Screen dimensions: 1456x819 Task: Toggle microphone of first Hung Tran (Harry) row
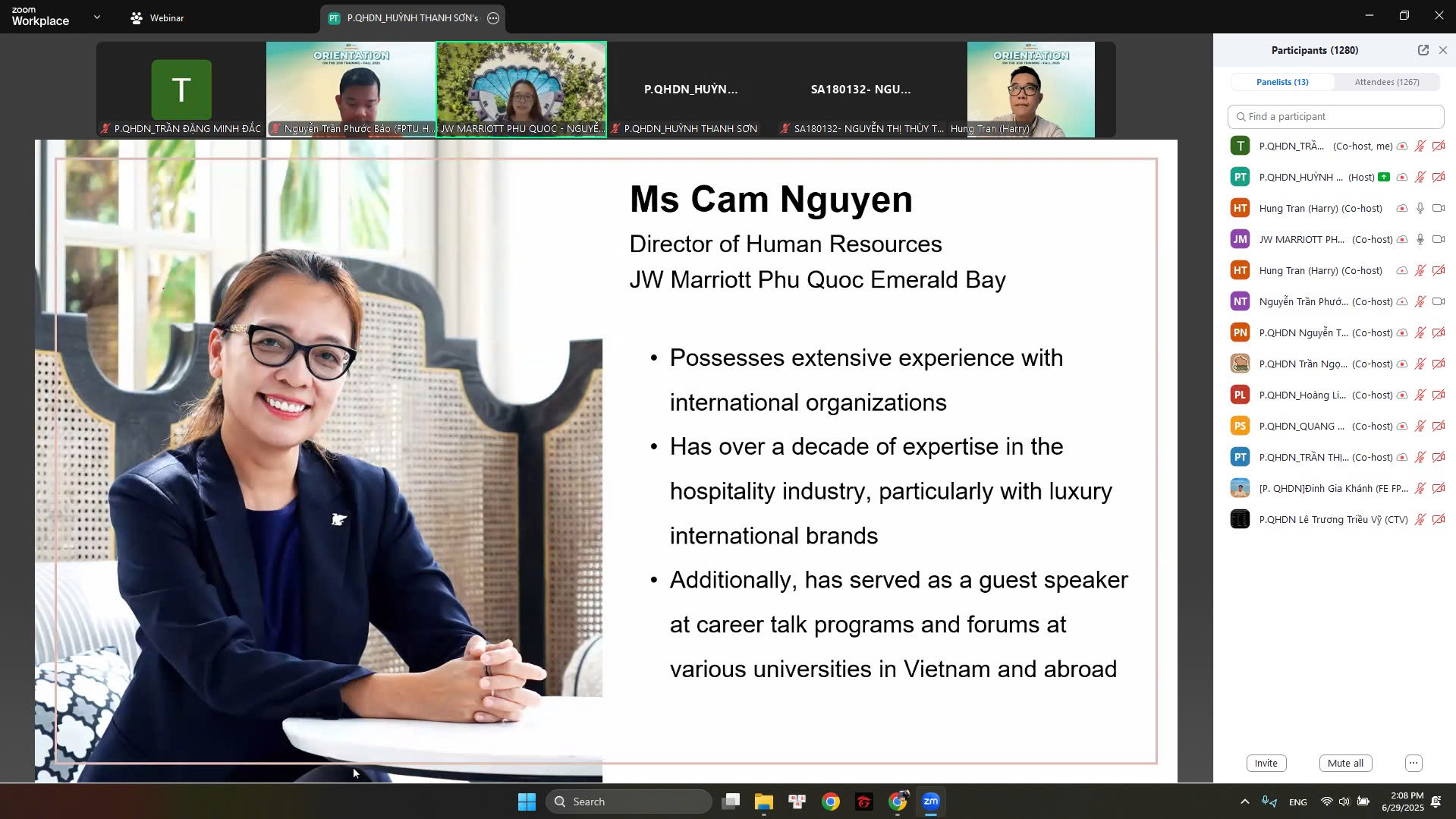(x=1420, y=208)
